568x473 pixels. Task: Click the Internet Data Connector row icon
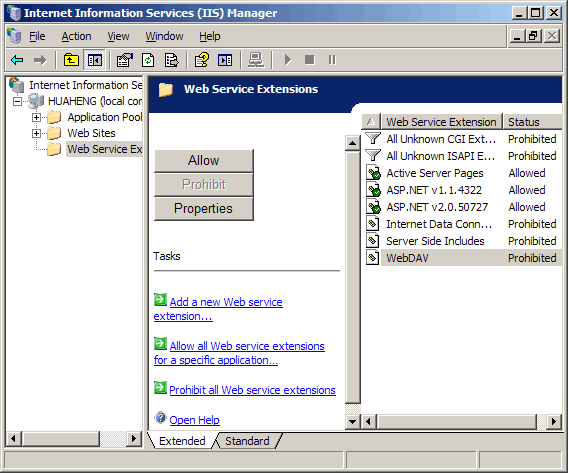[x=372, y=224]
